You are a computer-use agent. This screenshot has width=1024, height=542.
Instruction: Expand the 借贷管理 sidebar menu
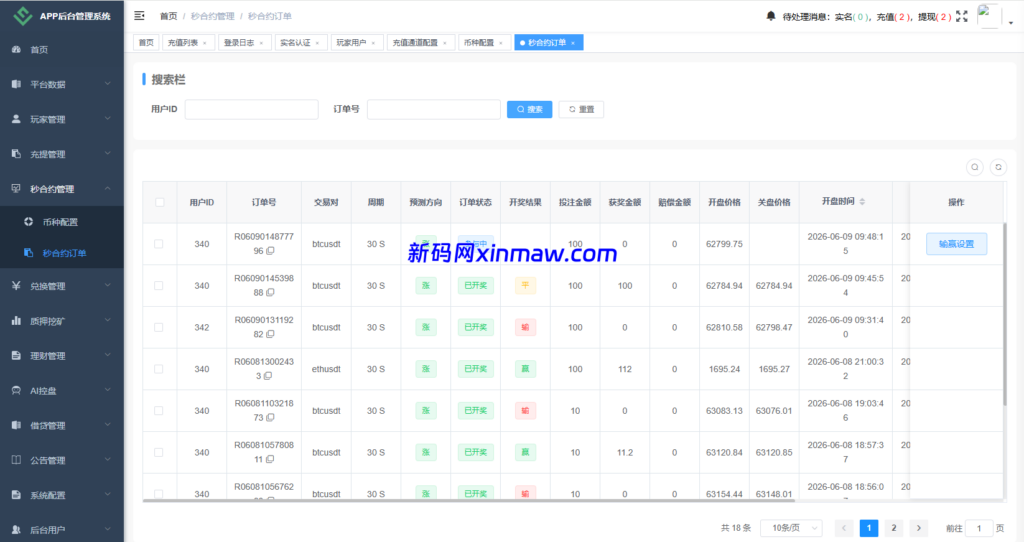pos(62,426)
